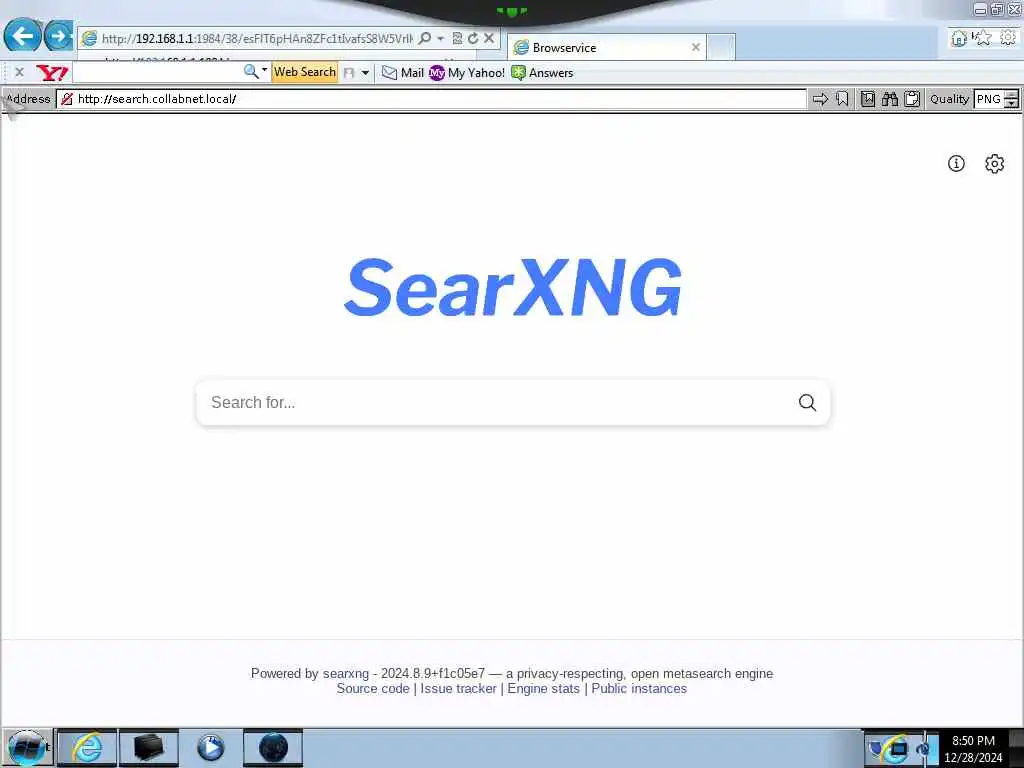Open the Engine stats link

(543, 688)
